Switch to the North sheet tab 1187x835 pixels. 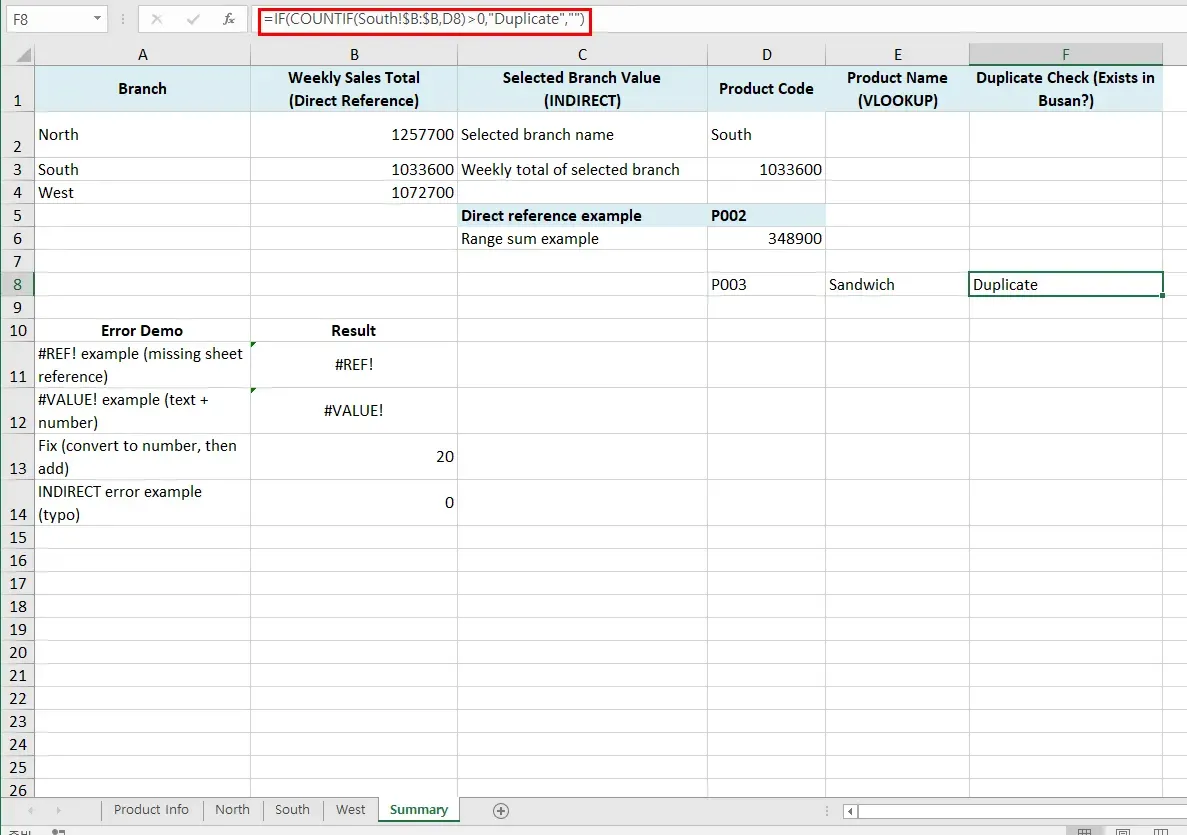pyautogui.click(x=232, y=810)
